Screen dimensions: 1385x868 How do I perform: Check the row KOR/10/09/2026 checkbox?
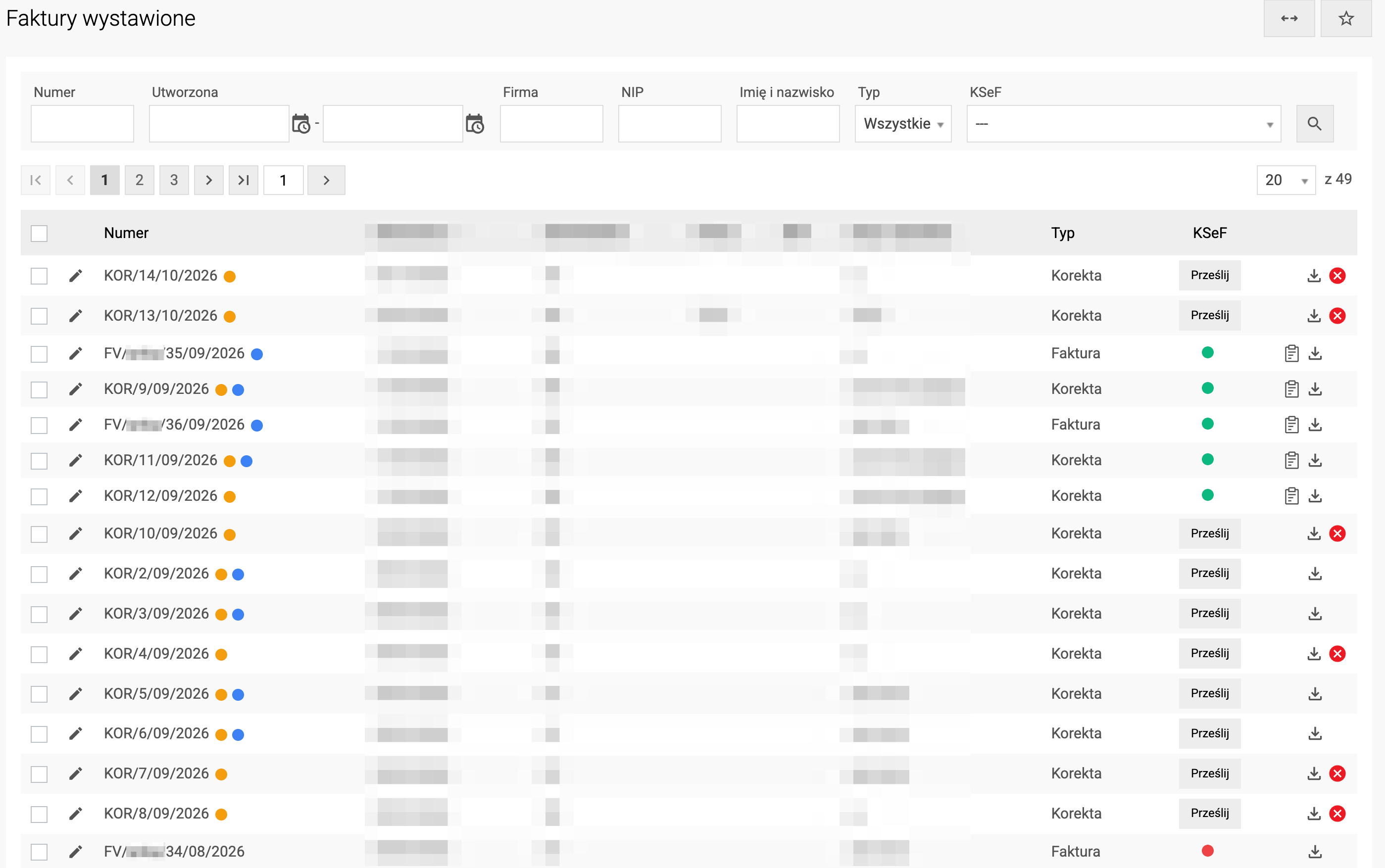(39, 534)
